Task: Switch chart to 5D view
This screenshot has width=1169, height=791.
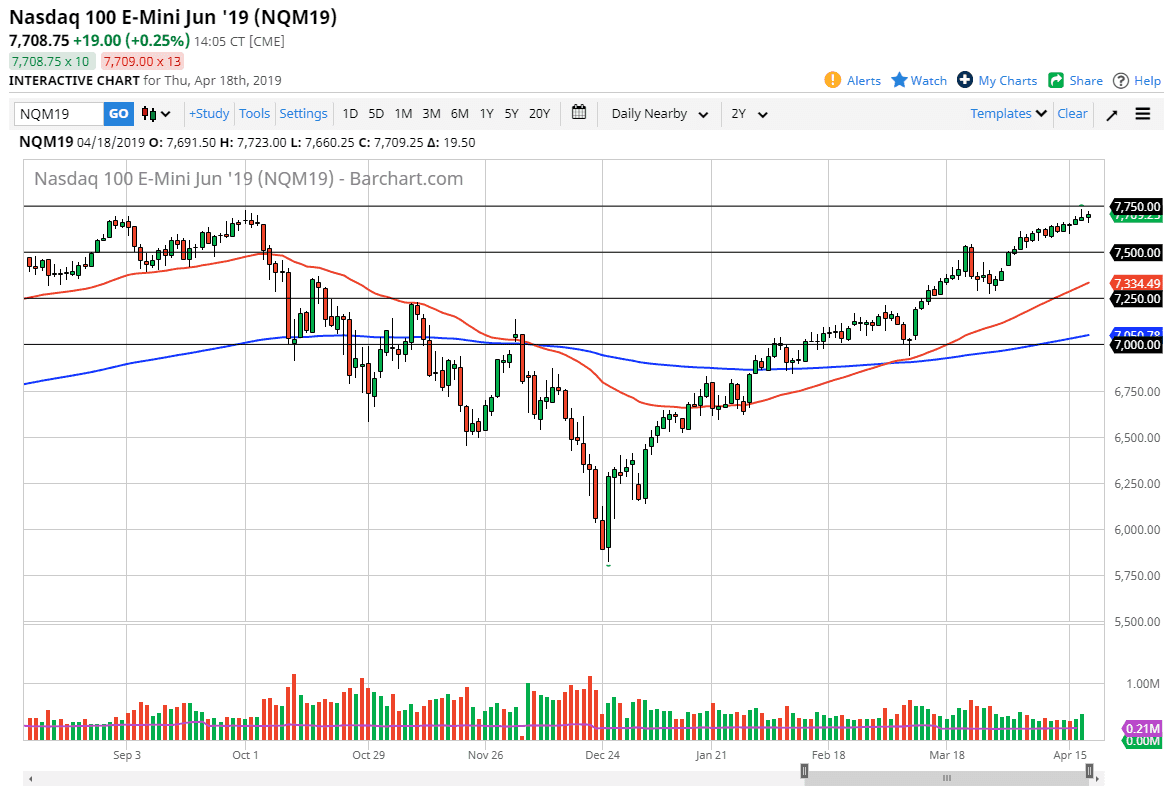Action: [375, 113]
